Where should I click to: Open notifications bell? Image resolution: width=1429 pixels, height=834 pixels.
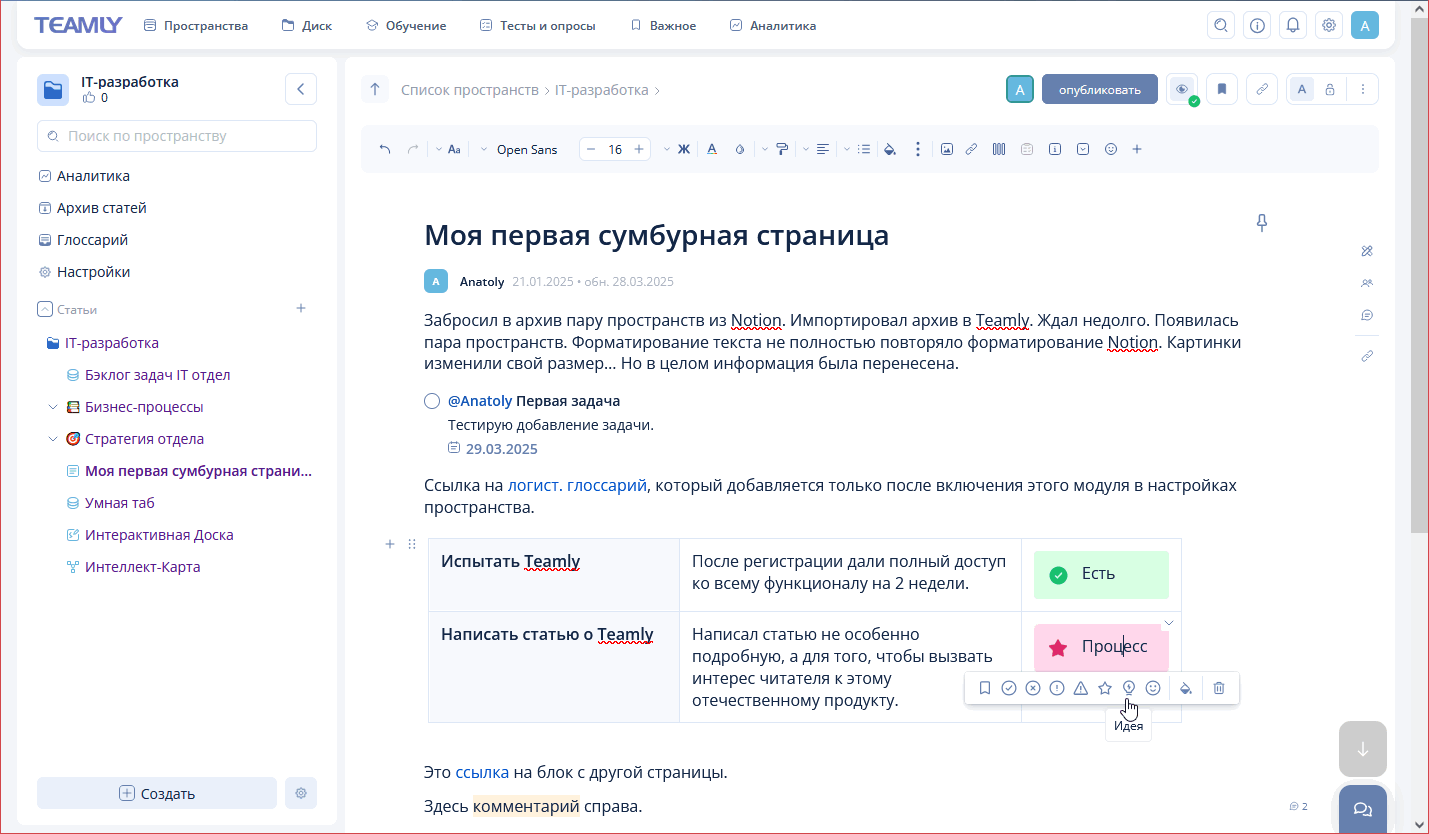1293,25
